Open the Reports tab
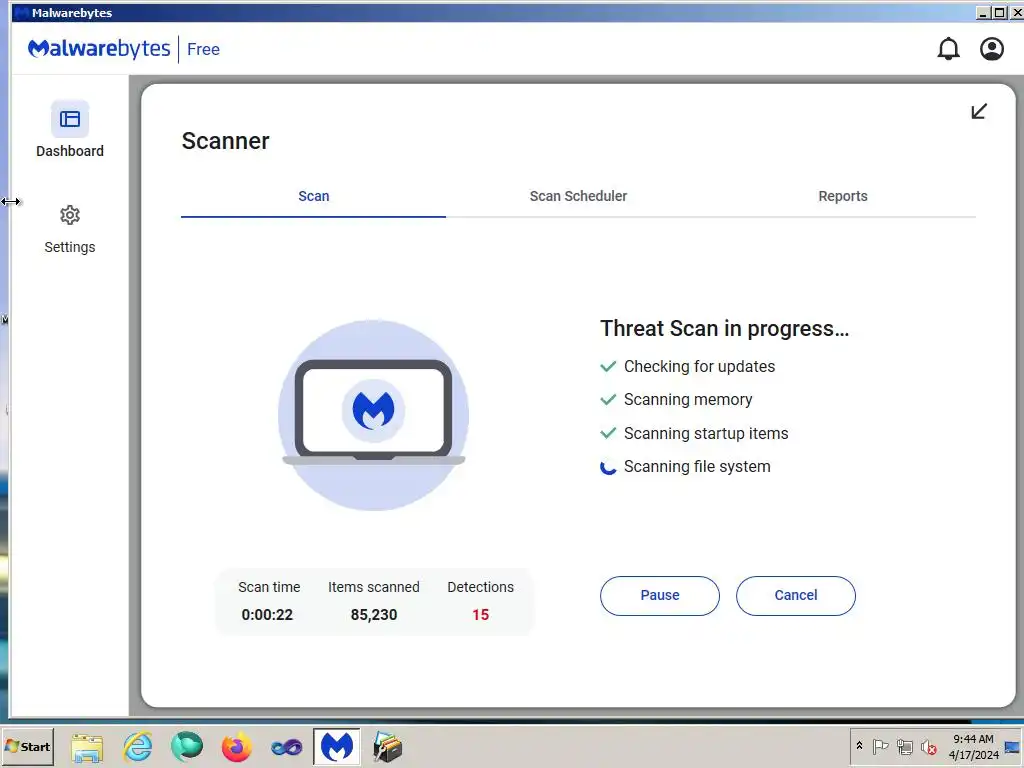The image size is (1024, 768). (842, 196)
